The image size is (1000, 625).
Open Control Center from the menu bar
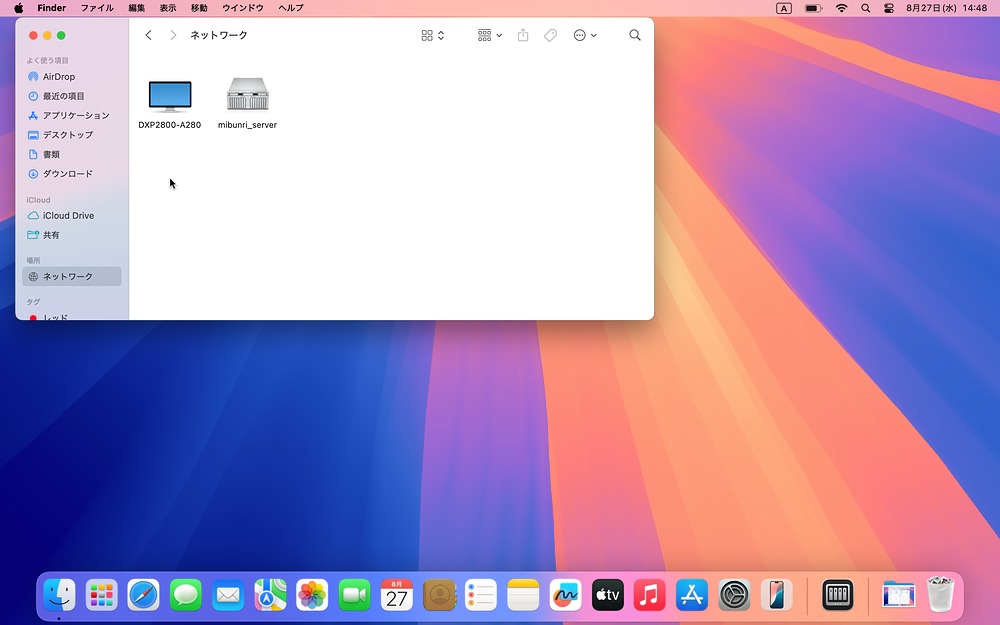point(889,8)
